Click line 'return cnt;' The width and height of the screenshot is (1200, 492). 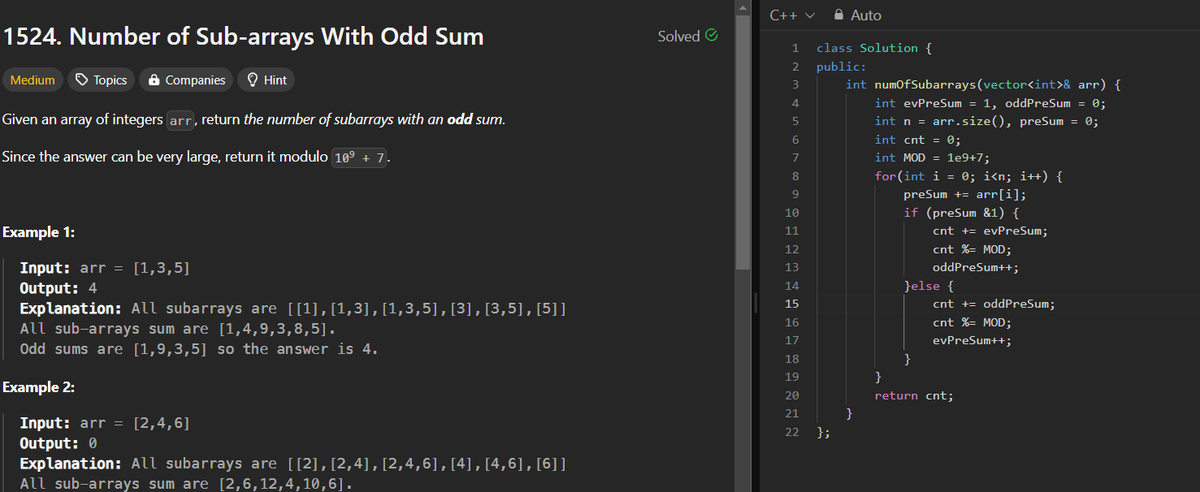914,396
